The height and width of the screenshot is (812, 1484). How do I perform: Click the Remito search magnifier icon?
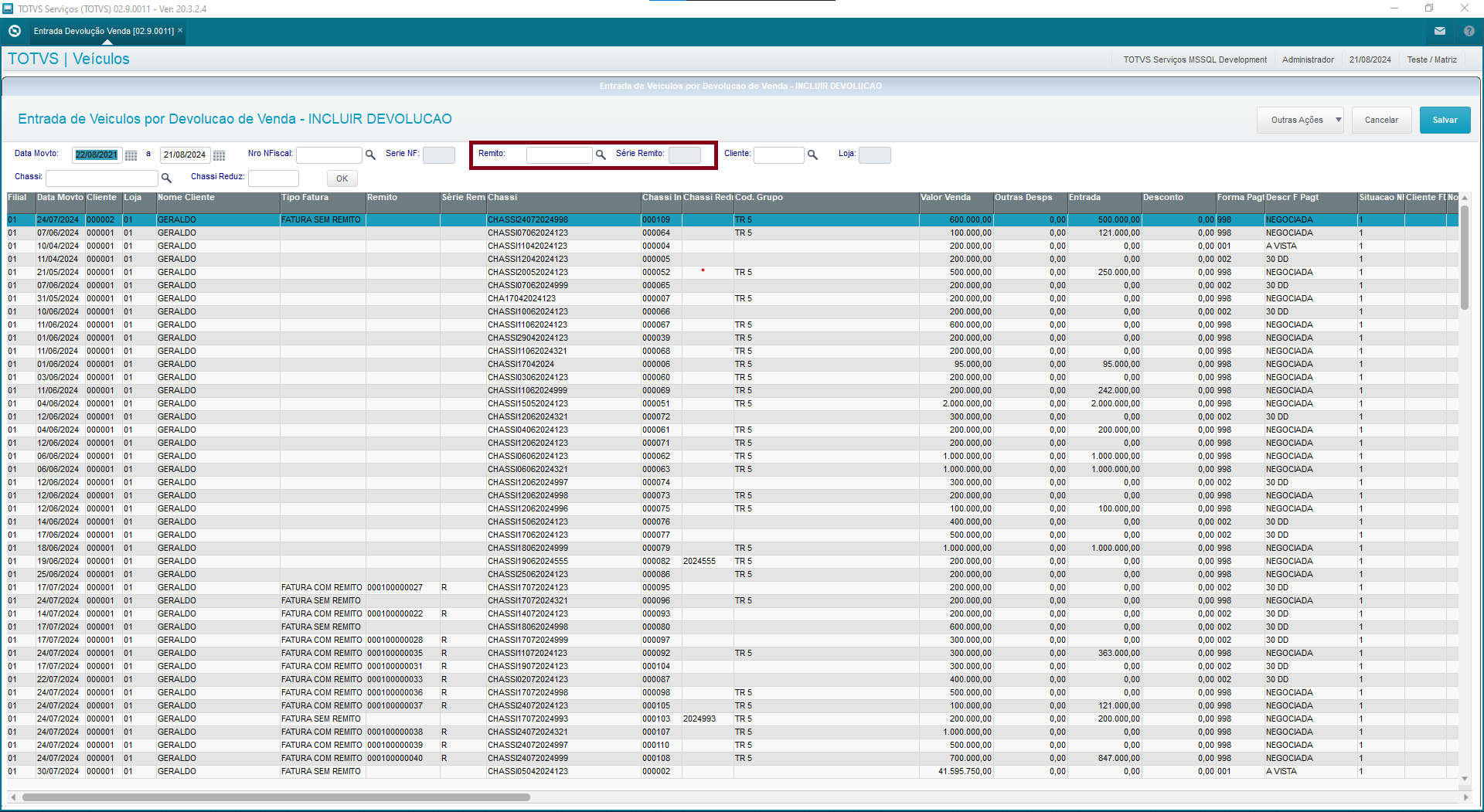601,155
